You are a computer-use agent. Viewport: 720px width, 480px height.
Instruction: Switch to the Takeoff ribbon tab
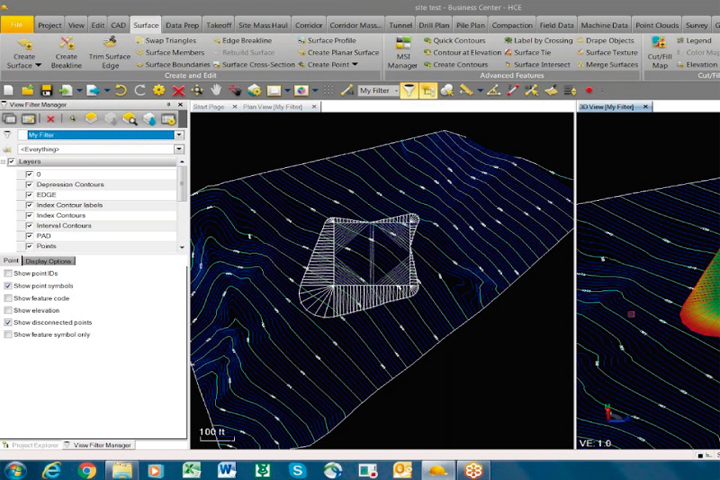point(219,25)
